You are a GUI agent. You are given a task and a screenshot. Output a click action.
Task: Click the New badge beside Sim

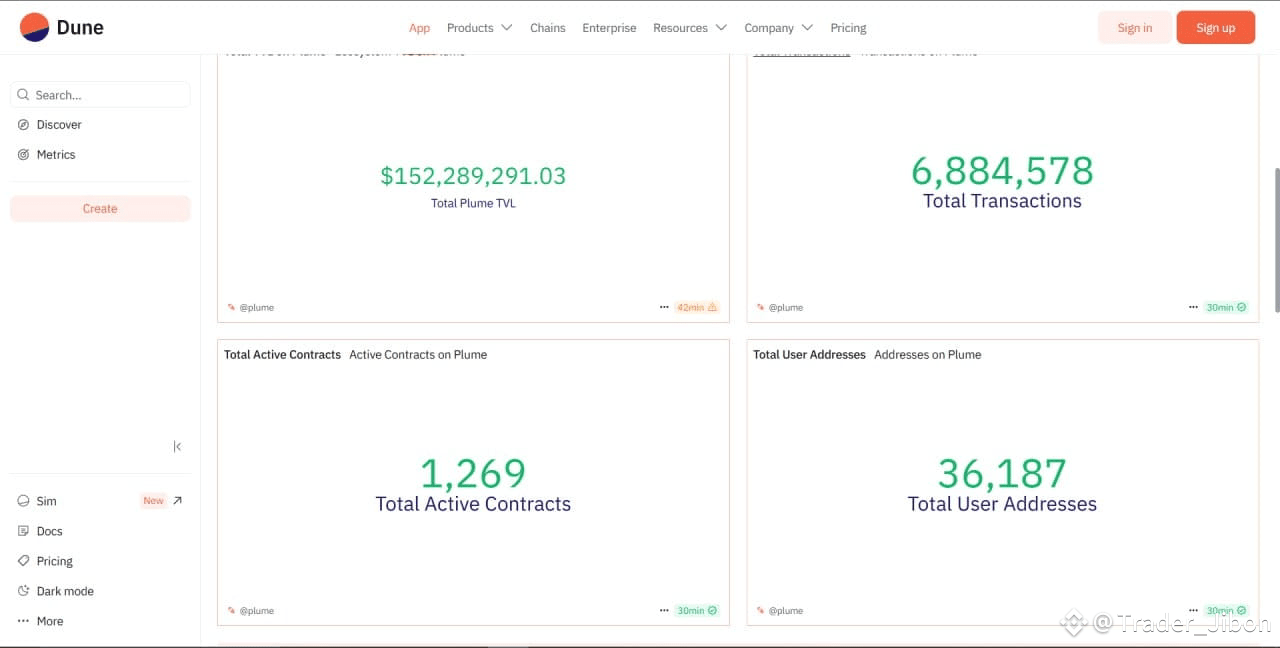(x=153, y=501)
